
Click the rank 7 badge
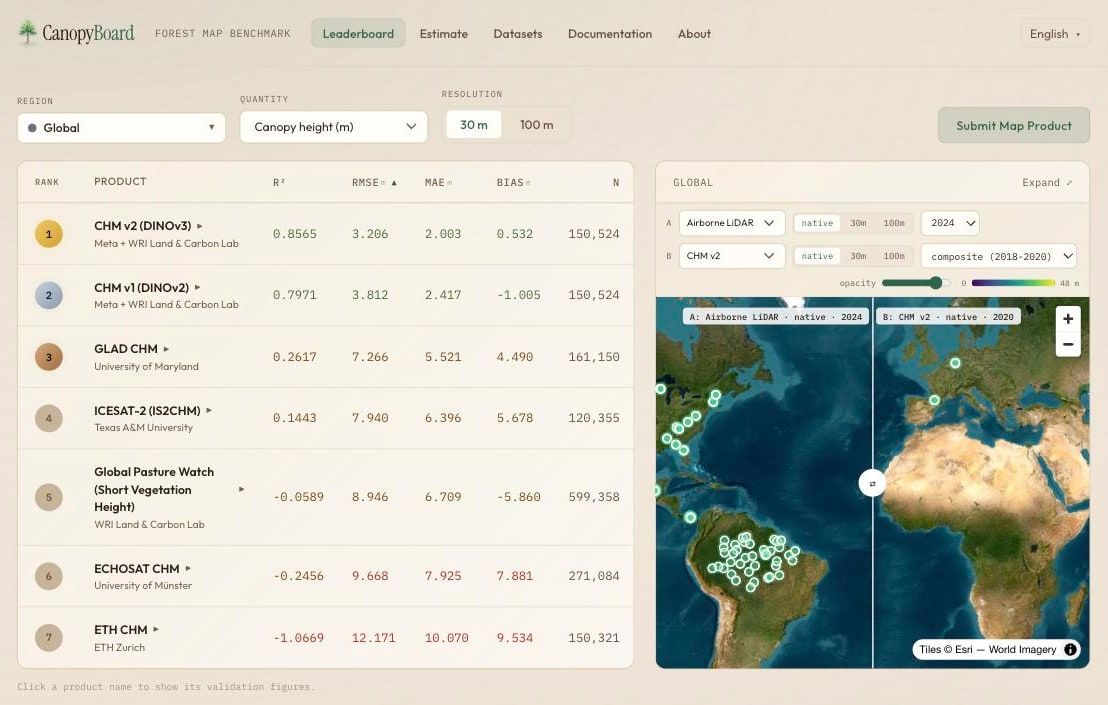(x=49, y=637)
